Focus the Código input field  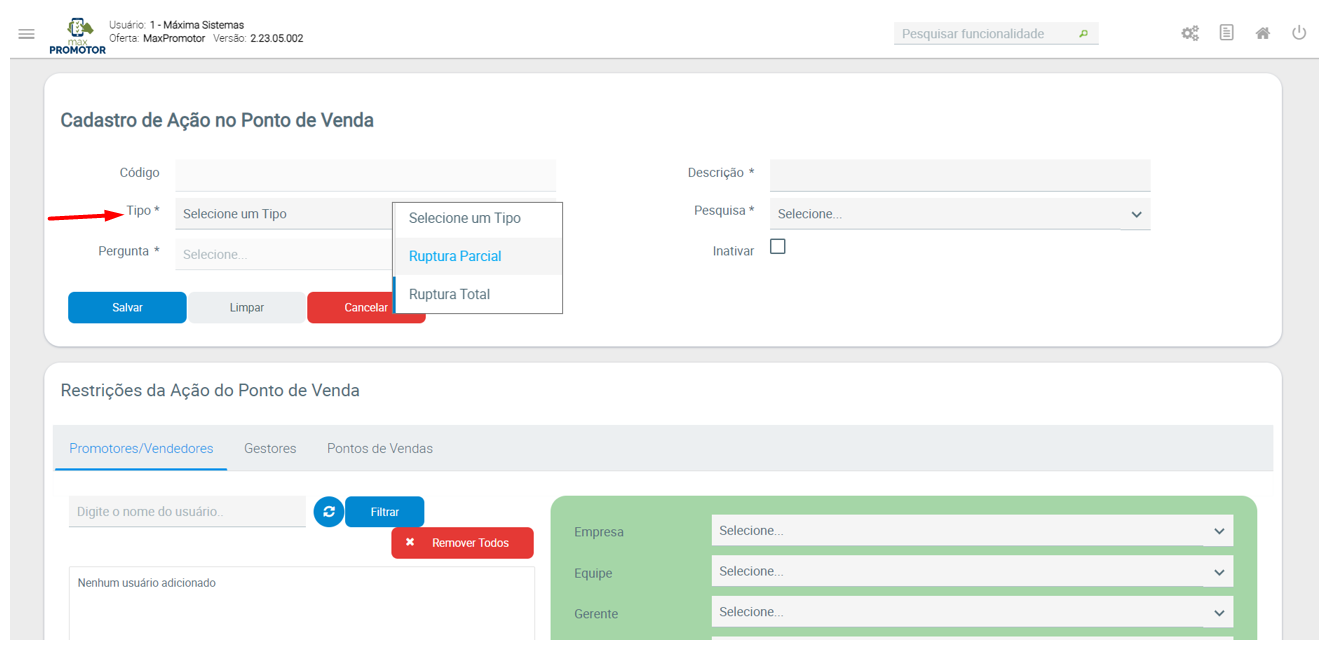coord(366,175)
